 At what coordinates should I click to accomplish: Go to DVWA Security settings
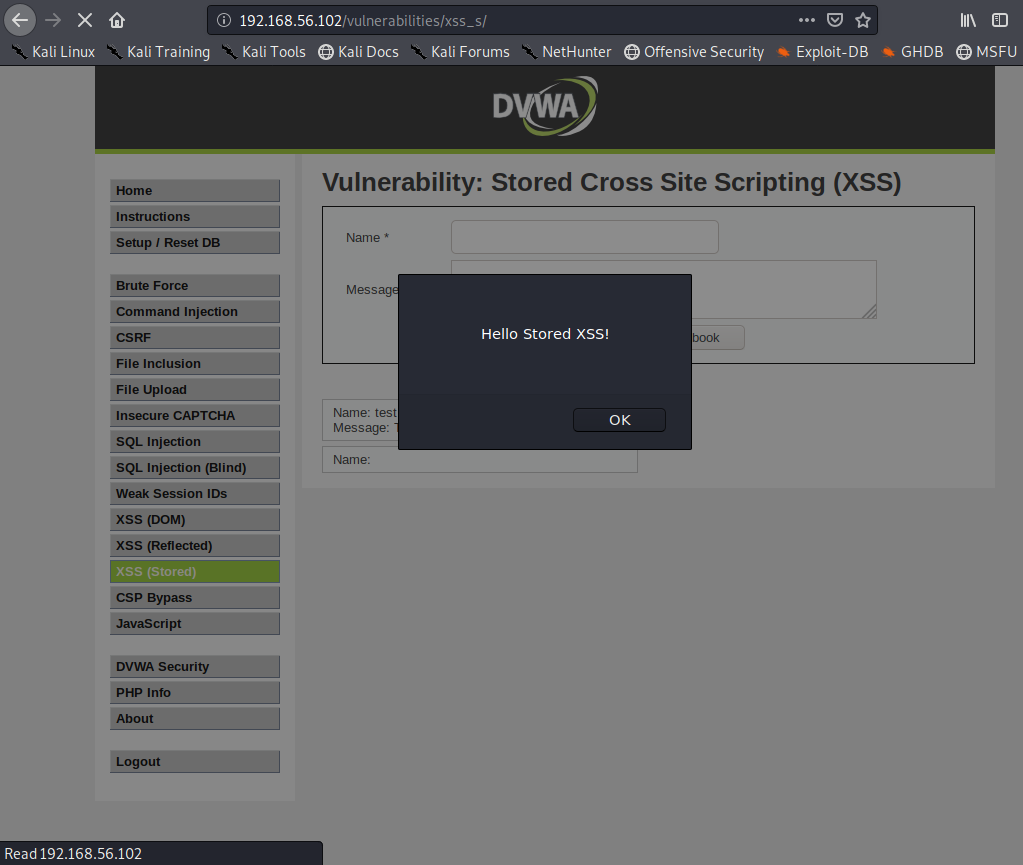[x=194, y=666]
